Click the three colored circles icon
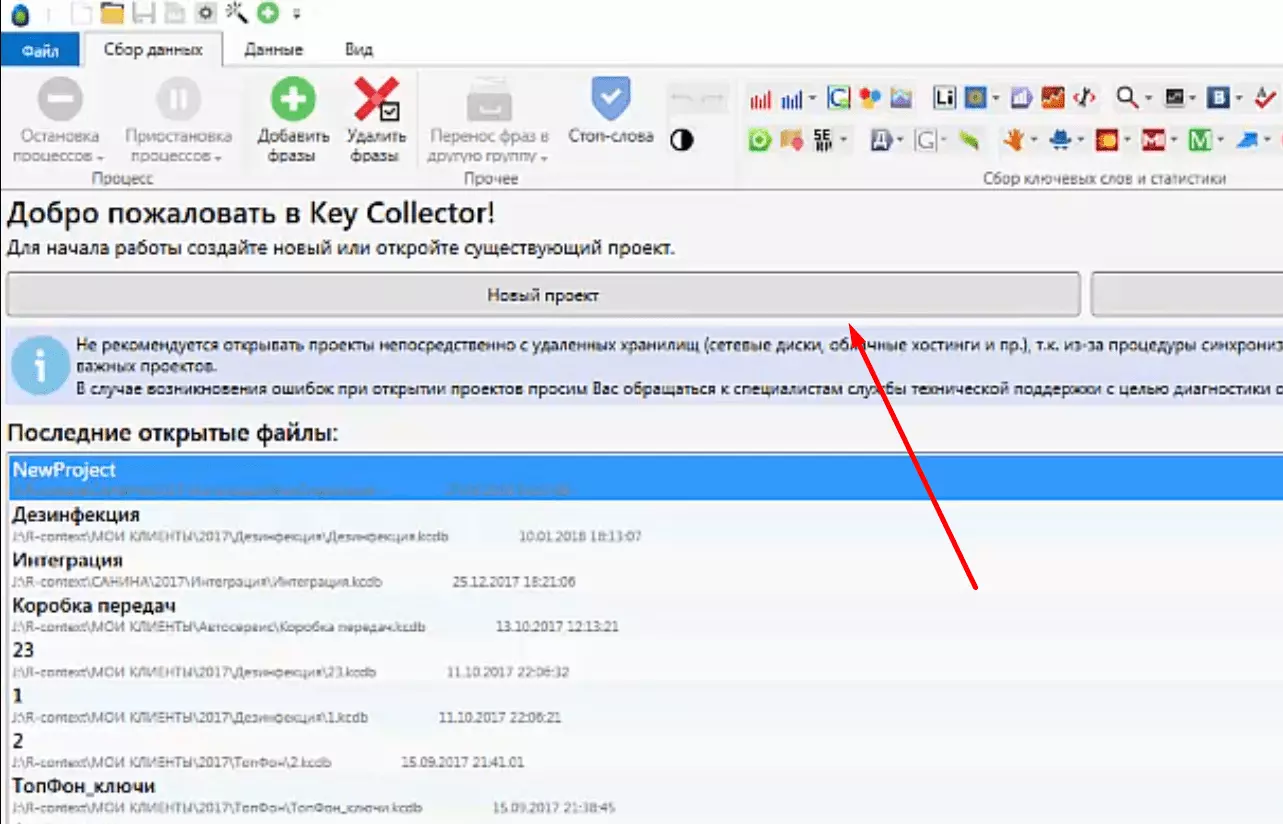The width and height of the screenshot is (1283, 824). click(x=870, y=98)
